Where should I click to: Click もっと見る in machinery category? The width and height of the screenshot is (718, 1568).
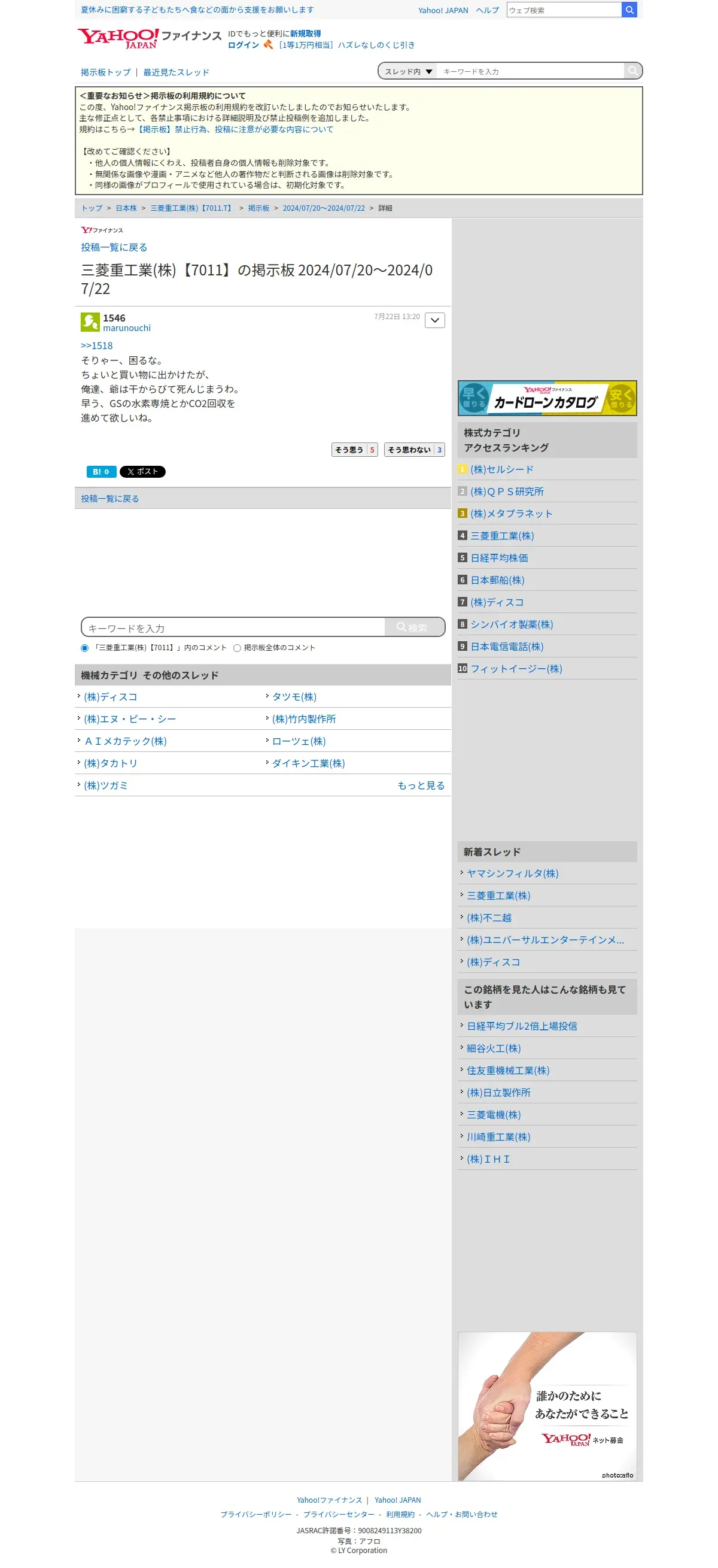click(421, 786)
